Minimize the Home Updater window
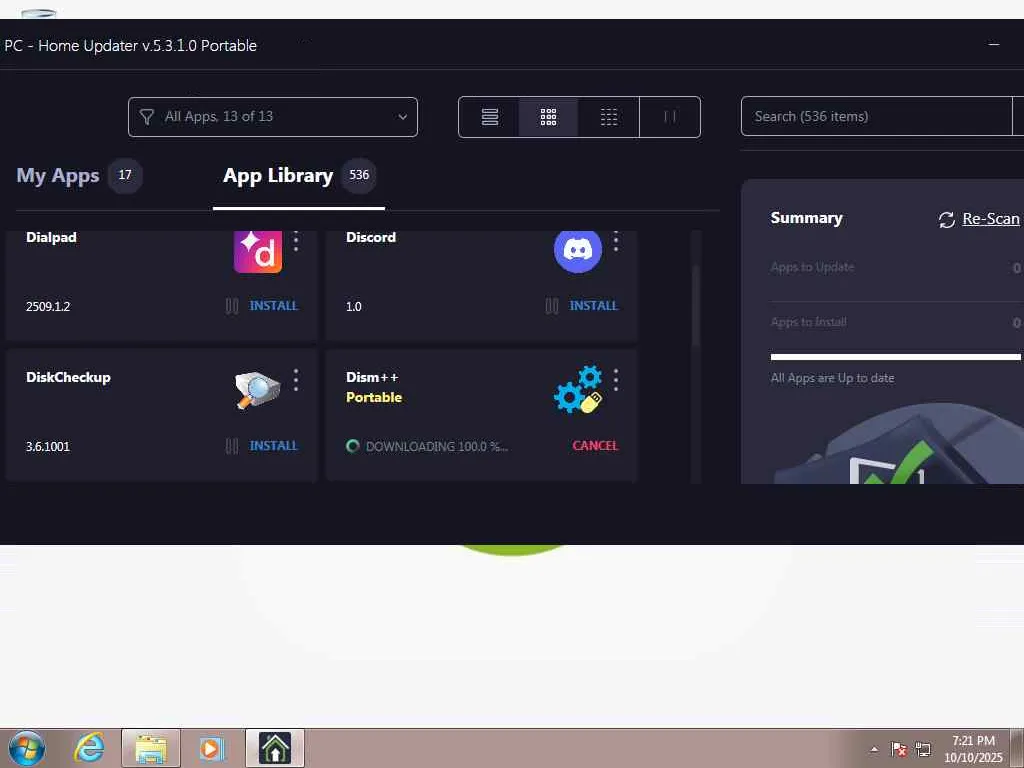1024x768 pixels. (x=994, y=44)
